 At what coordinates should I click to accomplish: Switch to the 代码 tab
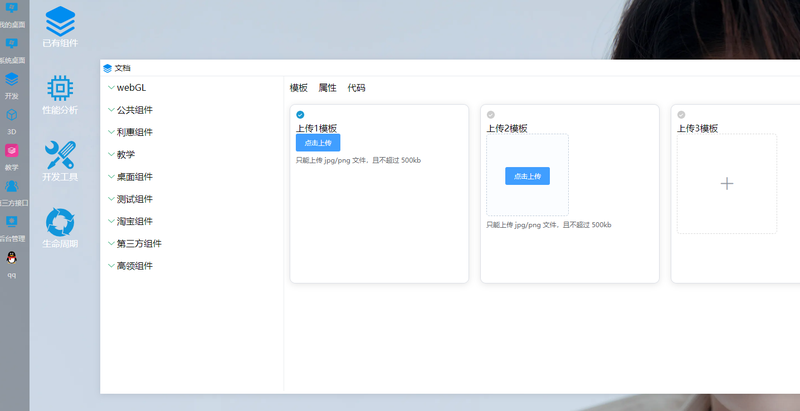click(x=356, y=88)
